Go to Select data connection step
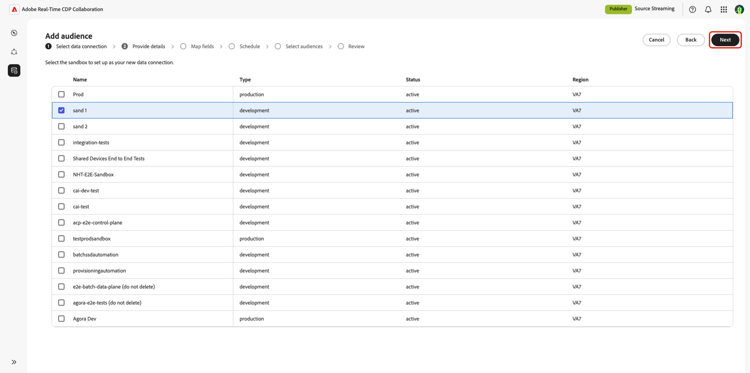Viewport: 750px width, 373px height. 76,46
